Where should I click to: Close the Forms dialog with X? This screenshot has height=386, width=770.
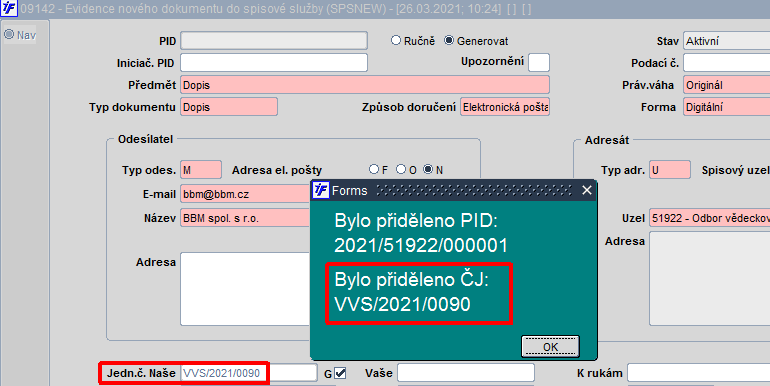pos(586,190)
